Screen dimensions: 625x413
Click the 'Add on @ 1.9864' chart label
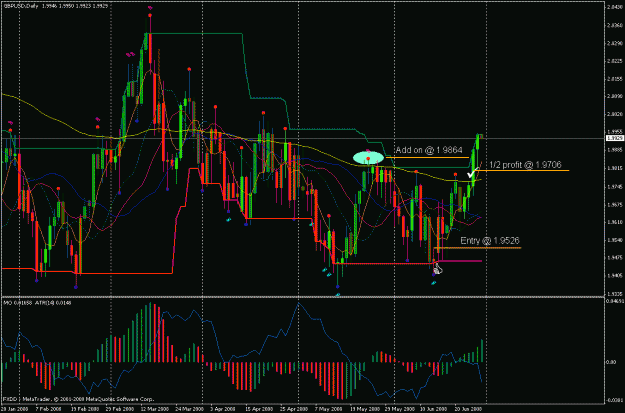tap(429, 150)
